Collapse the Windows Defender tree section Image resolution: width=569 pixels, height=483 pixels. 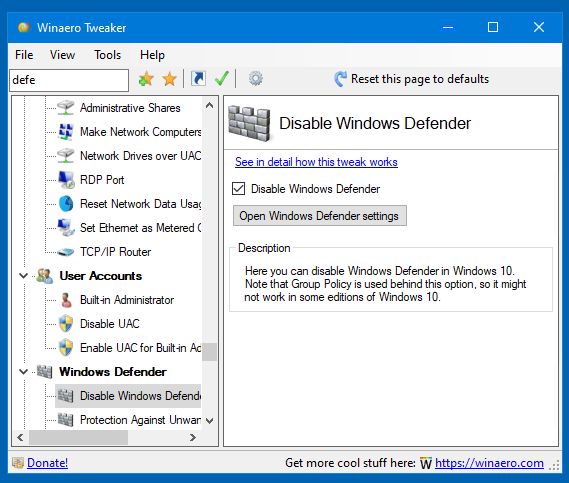click(x=23, y=372)
